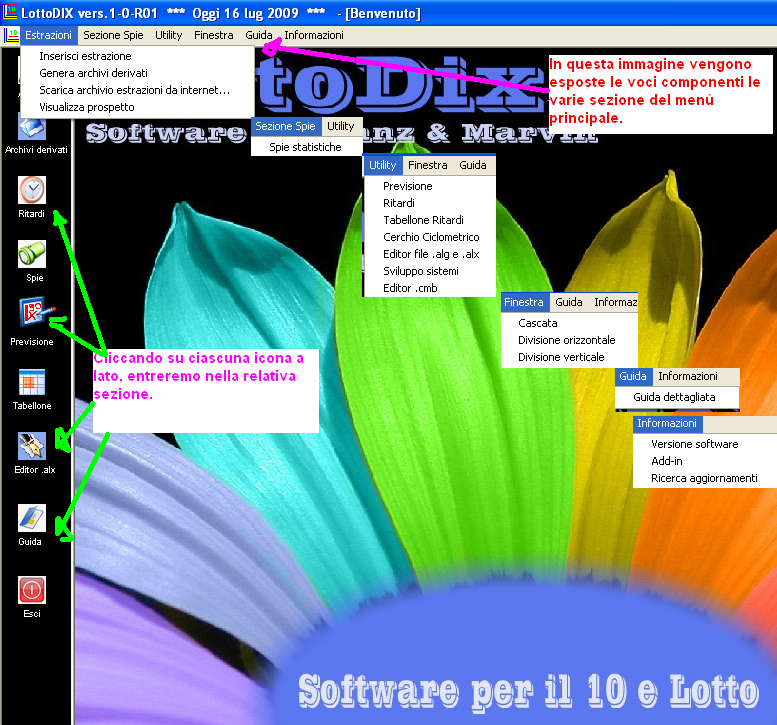This screenshot has height=725, width=777.
Task: Select Scarica archivio estrazioni da internet
Action: tap(137, 90)
